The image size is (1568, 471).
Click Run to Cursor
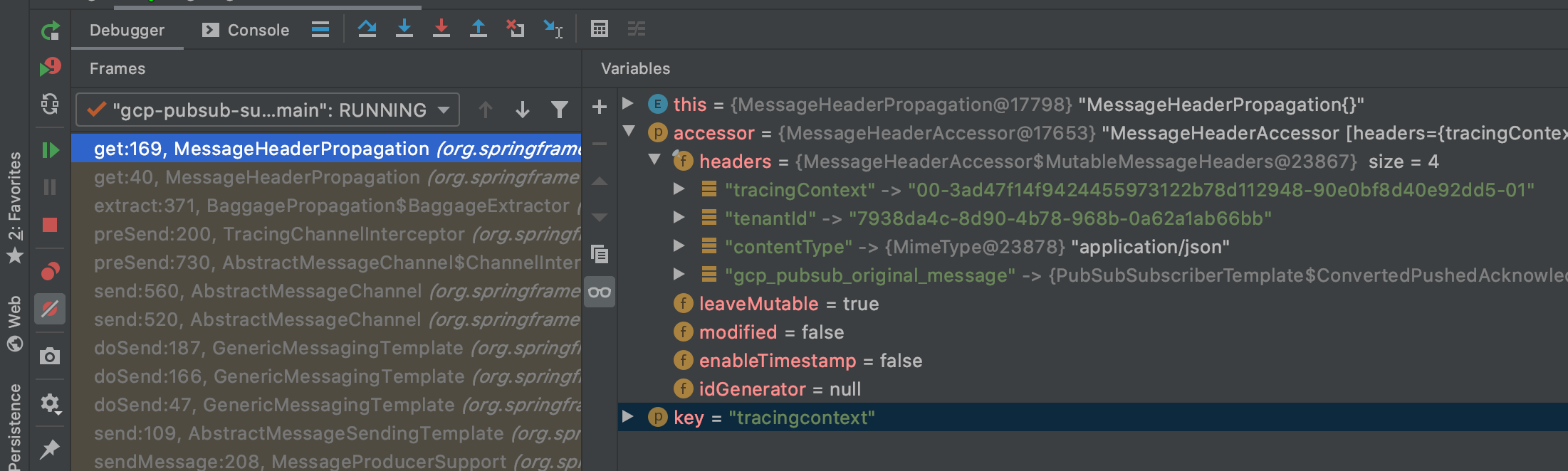[553, 28]
